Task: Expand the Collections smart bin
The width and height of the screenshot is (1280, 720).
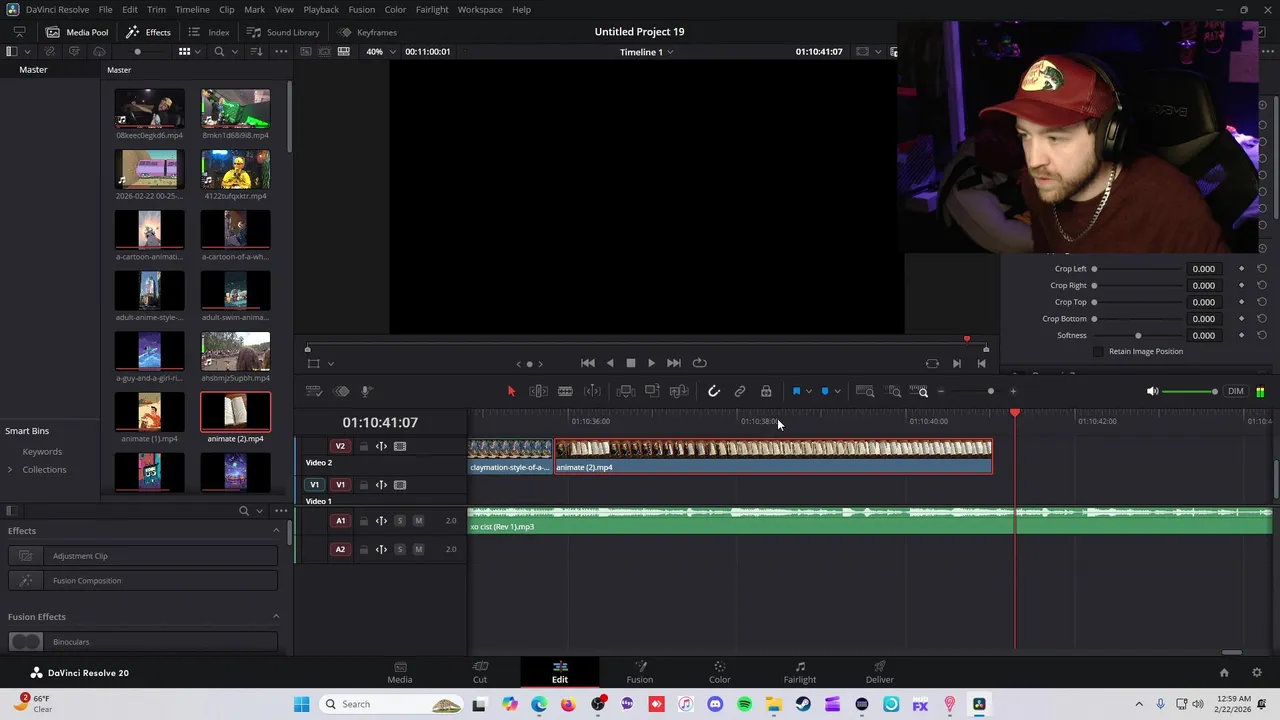Action: pos(11,469)
